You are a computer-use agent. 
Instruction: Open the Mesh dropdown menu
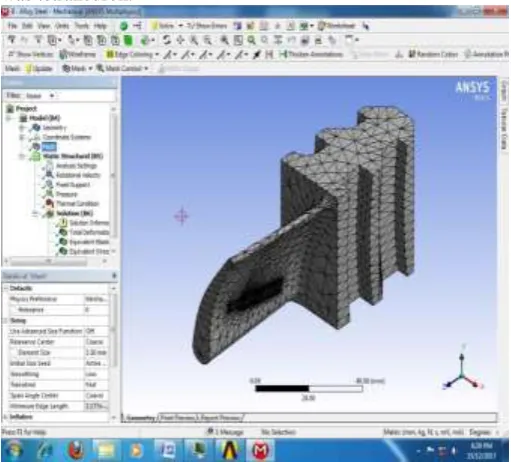(77, 69)
